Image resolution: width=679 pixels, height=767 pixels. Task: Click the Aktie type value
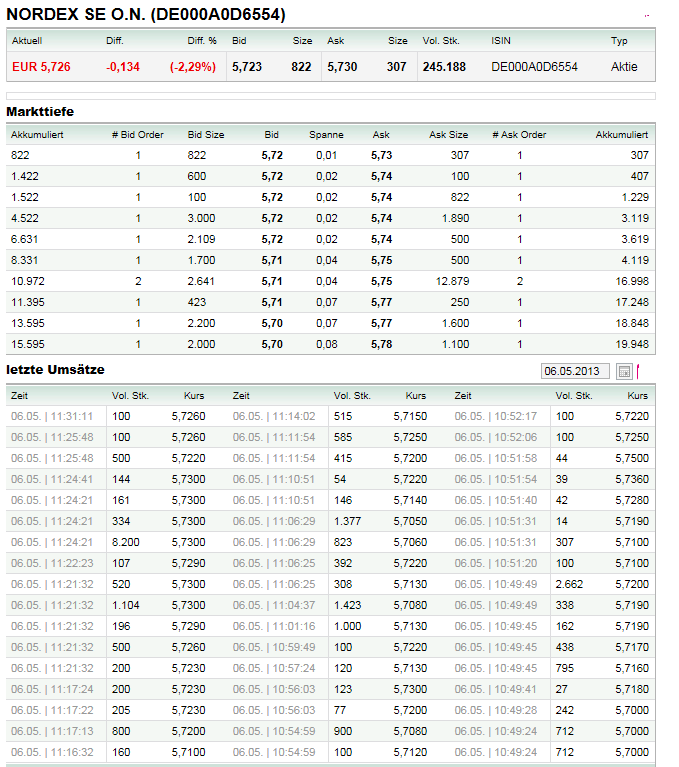[x=624, y=67]
